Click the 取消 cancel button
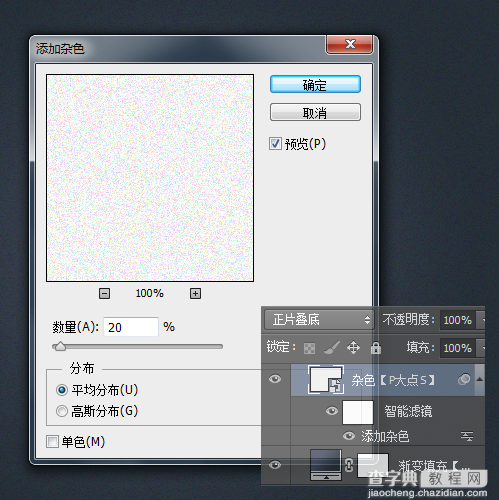 tap(315, 112)
